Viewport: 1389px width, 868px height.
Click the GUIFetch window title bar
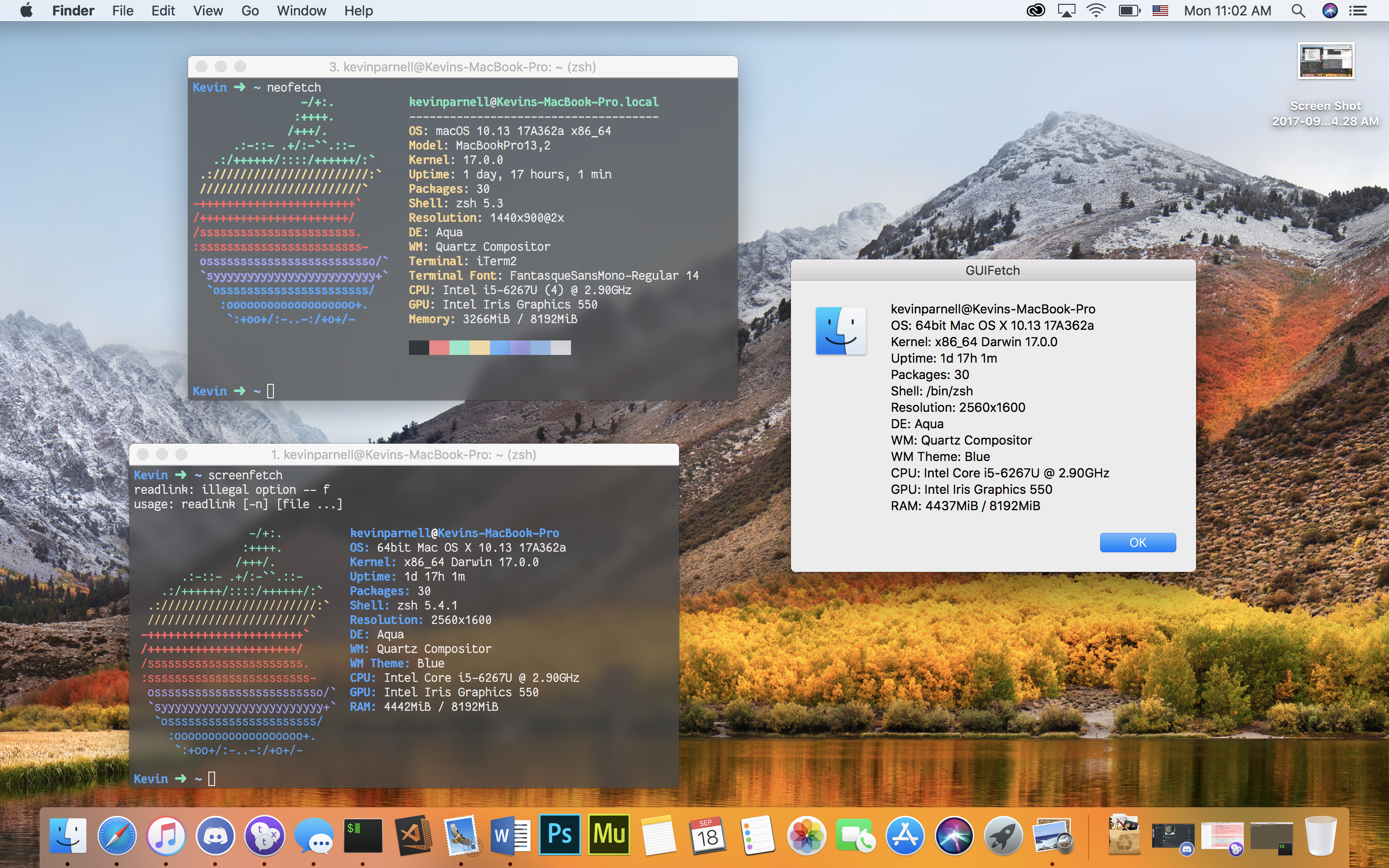point(993,271)
